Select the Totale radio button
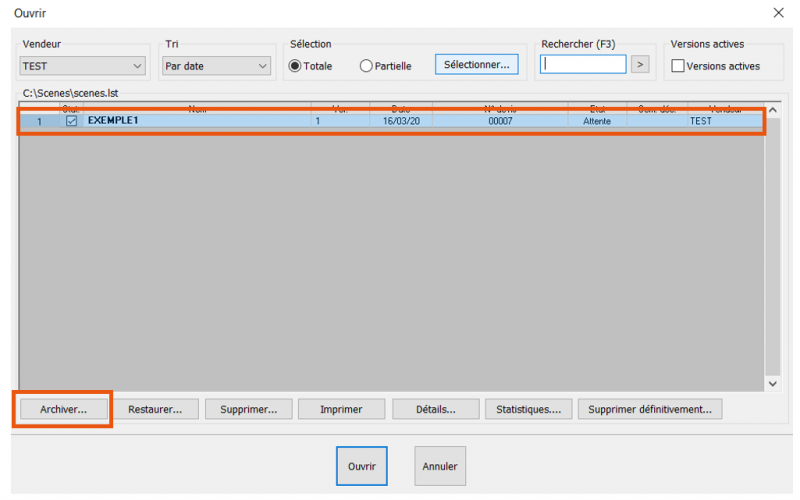 (x=295, y=66)
